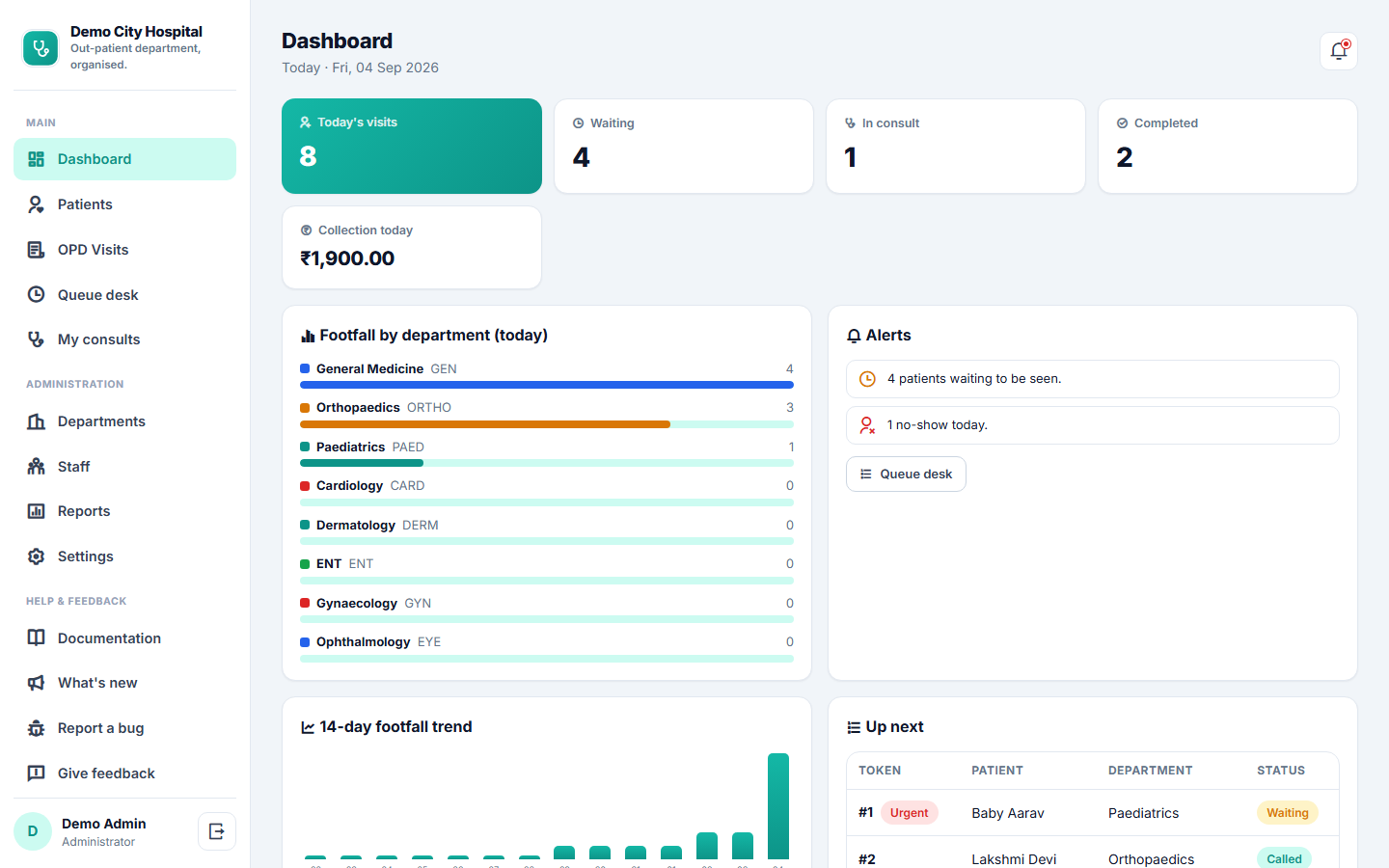Click the Documentation book icon
Image resolution: width=1389 pixels, height=868 pixels.
(36, 637)
